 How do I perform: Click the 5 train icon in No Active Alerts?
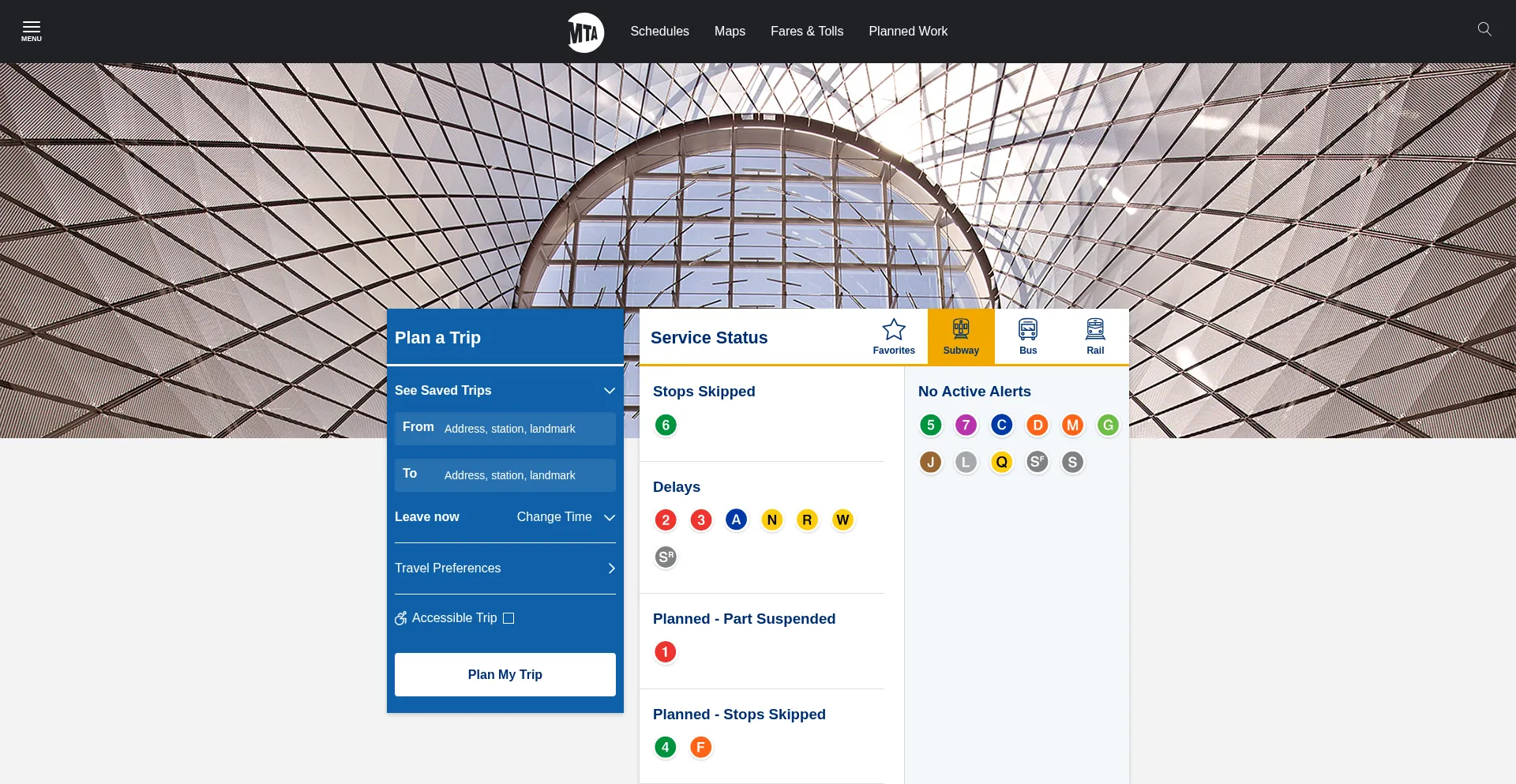[x=931, y=426]
